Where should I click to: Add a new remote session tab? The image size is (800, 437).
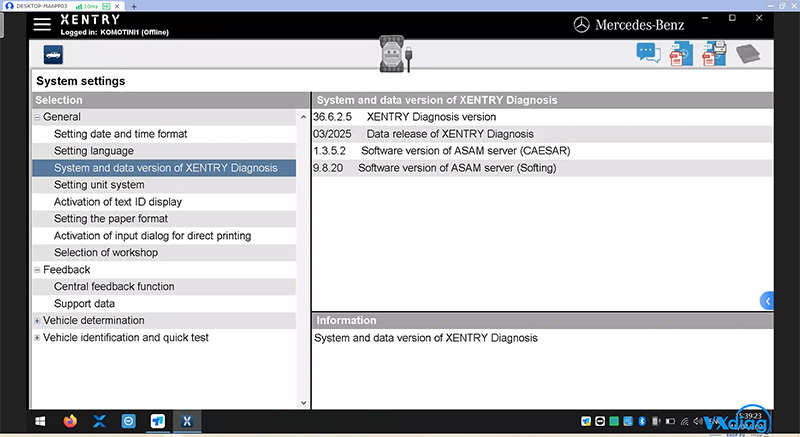134,7
